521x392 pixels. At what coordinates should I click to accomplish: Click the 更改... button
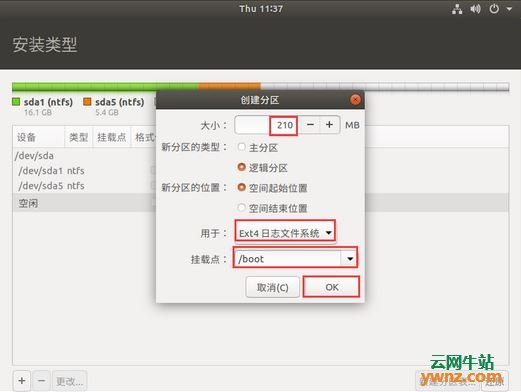[x=70, y=380]
